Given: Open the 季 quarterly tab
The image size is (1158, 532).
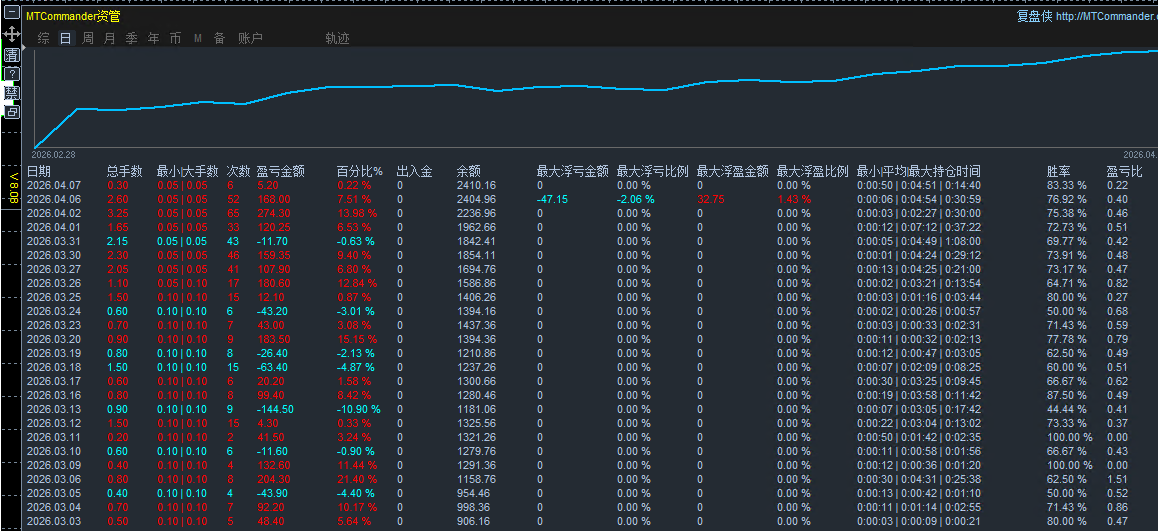Looking at the screenshot, I should tap(131, 38).
